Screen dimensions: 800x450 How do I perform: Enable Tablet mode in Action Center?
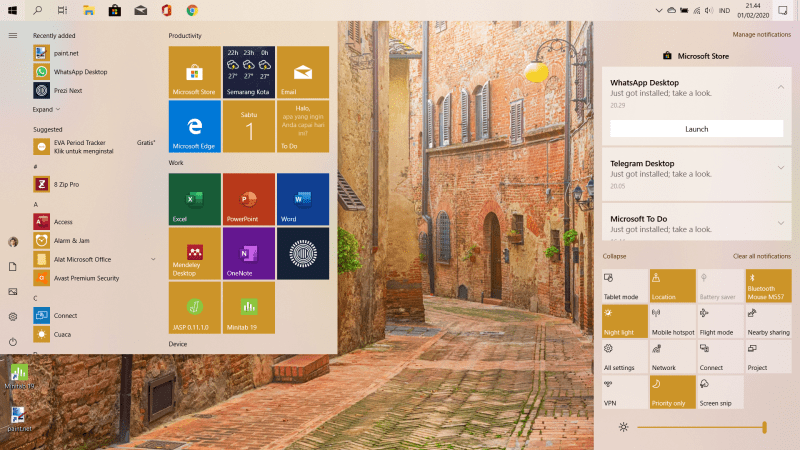click(x=624, y=284)
